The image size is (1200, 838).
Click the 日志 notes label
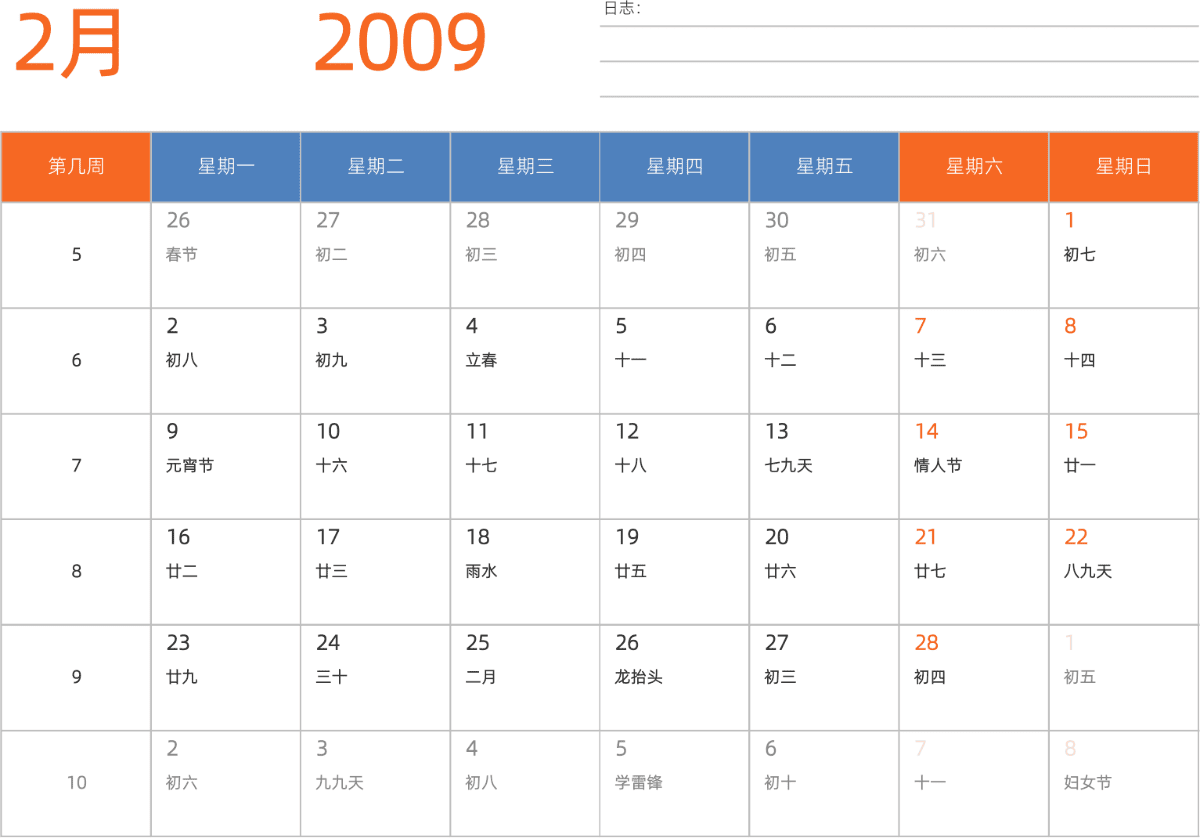point(622,8)
